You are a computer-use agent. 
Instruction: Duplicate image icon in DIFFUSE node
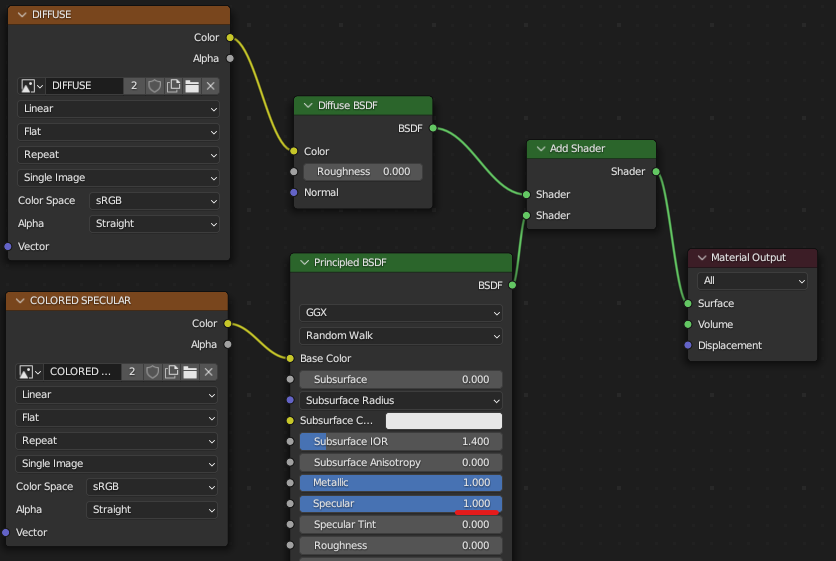pos(173,86)
